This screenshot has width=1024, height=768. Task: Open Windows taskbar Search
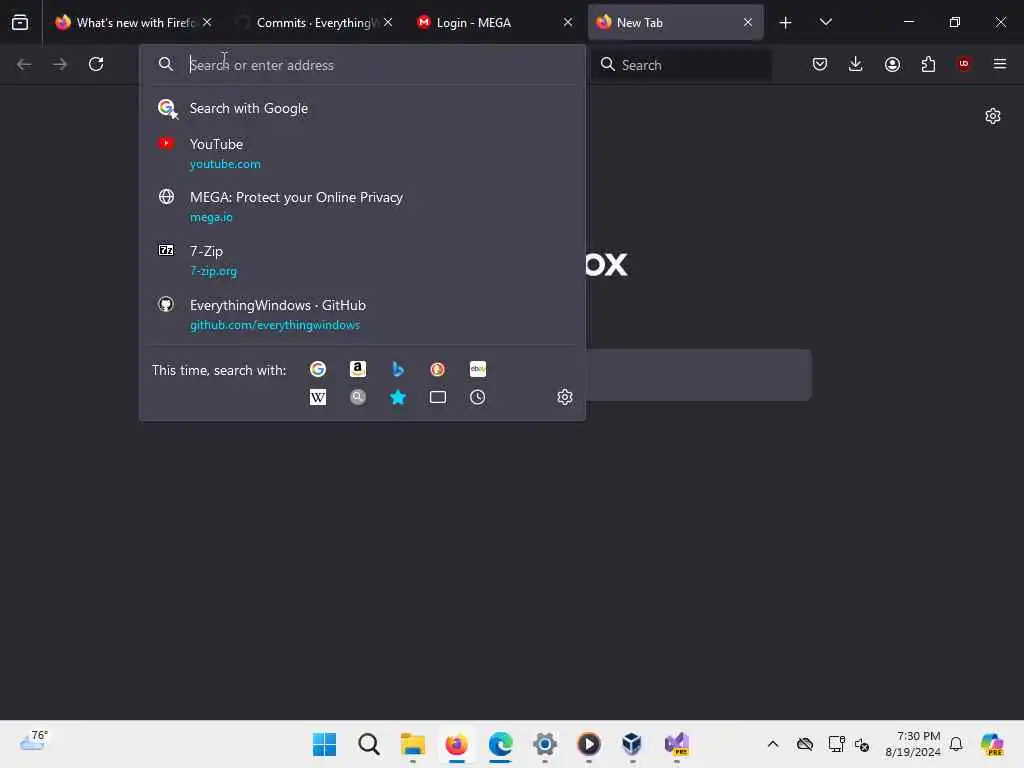[368, 744]
